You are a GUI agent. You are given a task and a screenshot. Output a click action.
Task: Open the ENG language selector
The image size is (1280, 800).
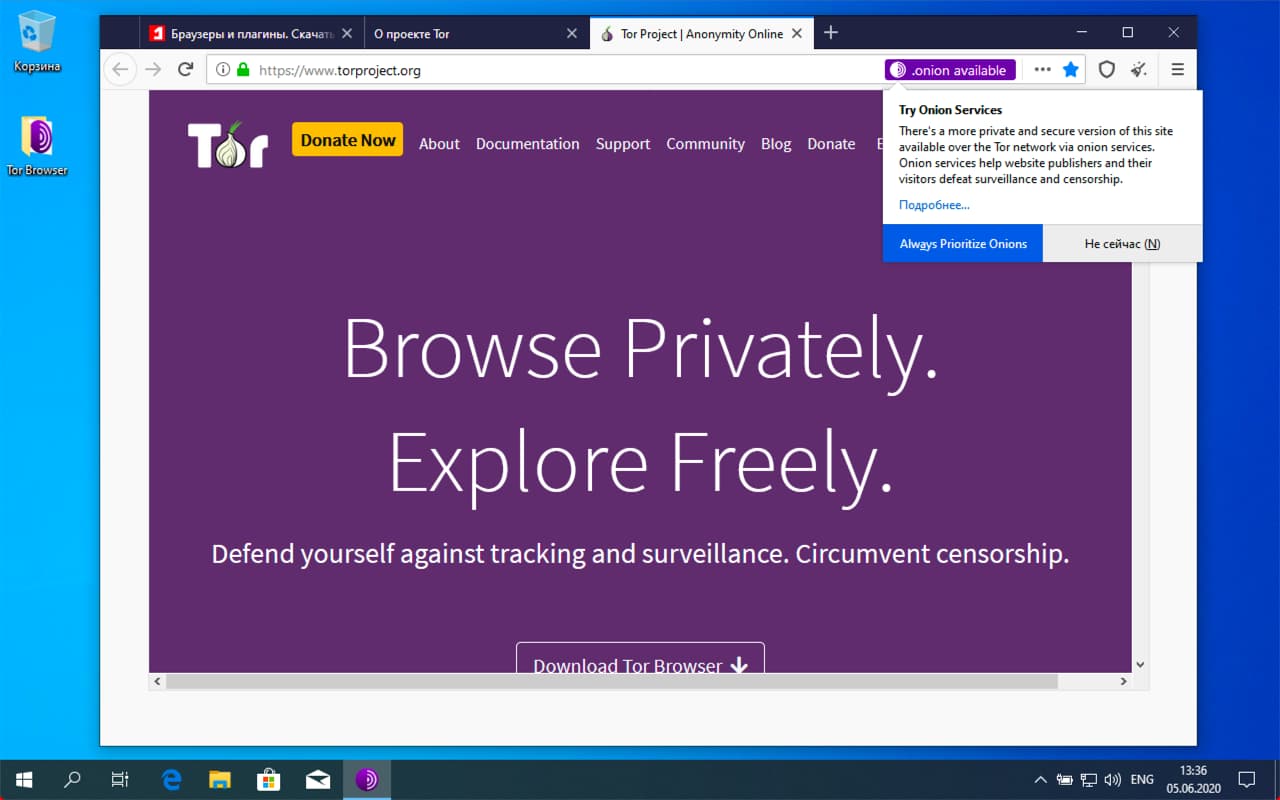click(x=1141, y=780)
